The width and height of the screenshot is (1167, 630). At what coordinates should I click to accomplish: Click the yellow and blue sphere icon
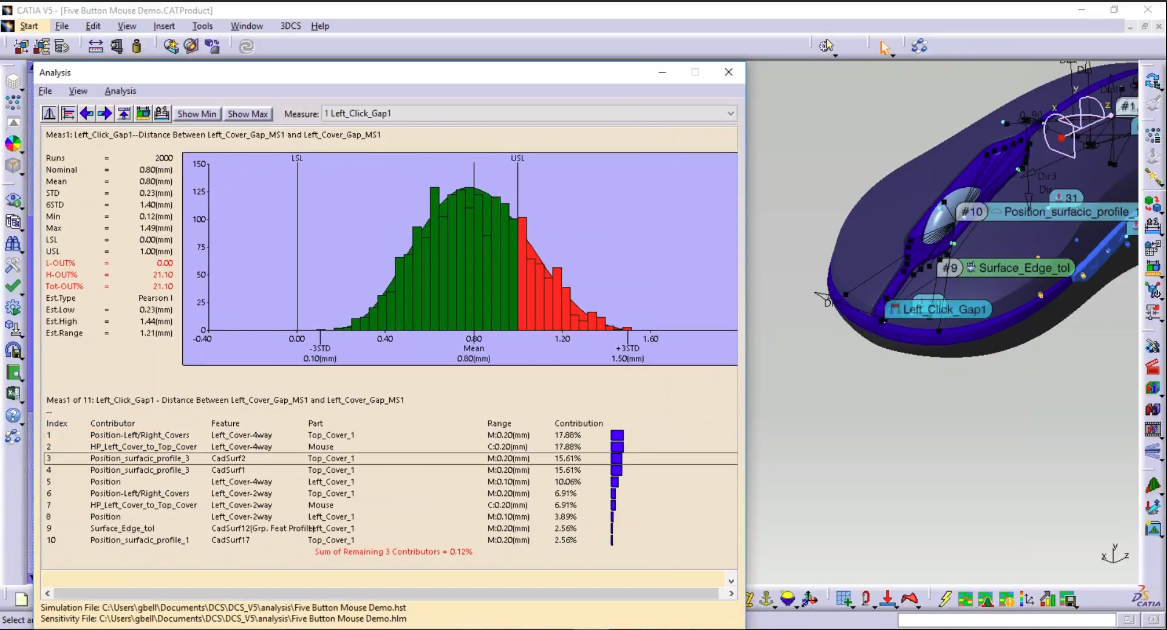coord(787,598)
